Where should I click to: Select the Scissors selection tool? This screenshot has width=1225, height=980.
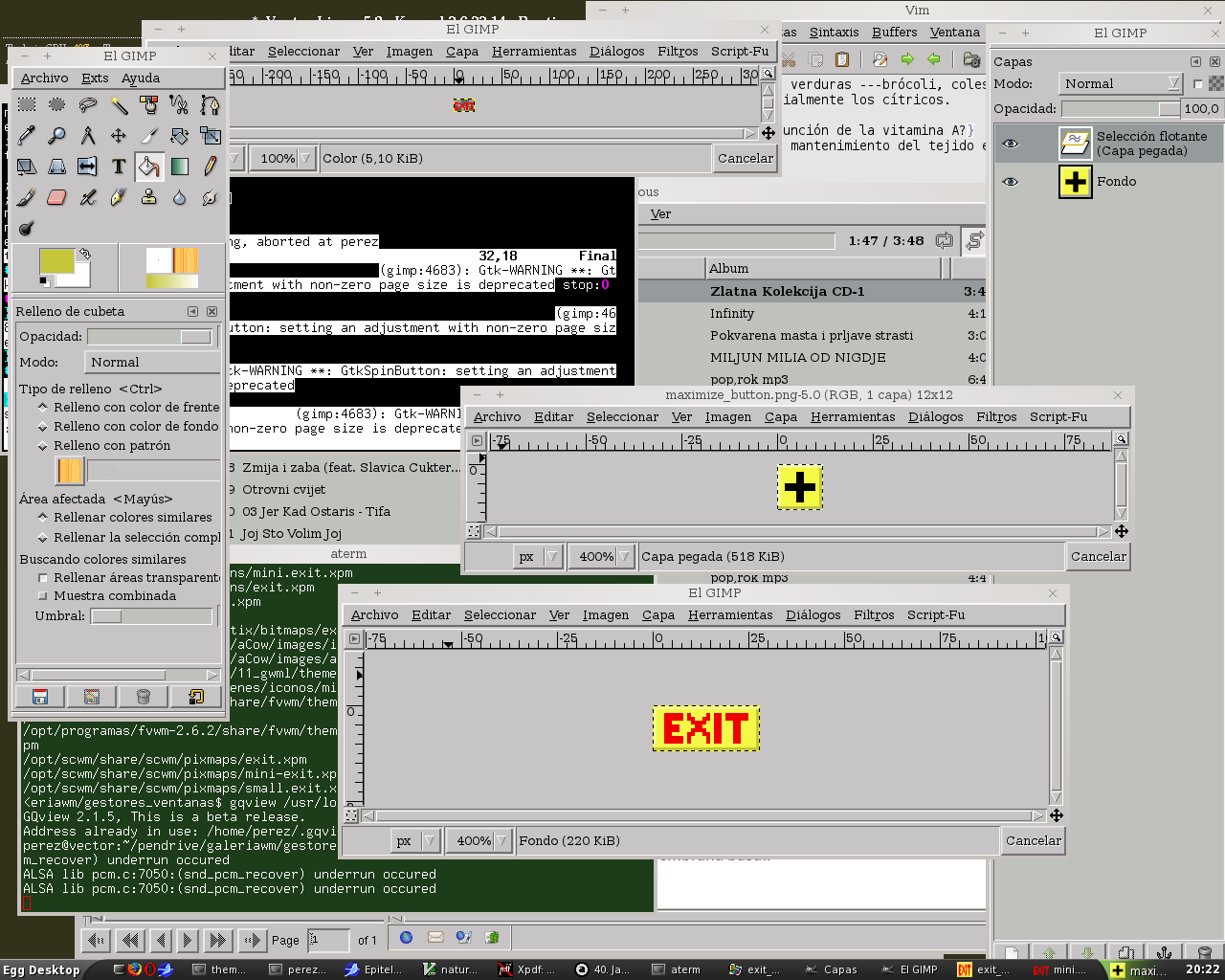[x=180, y=104]
